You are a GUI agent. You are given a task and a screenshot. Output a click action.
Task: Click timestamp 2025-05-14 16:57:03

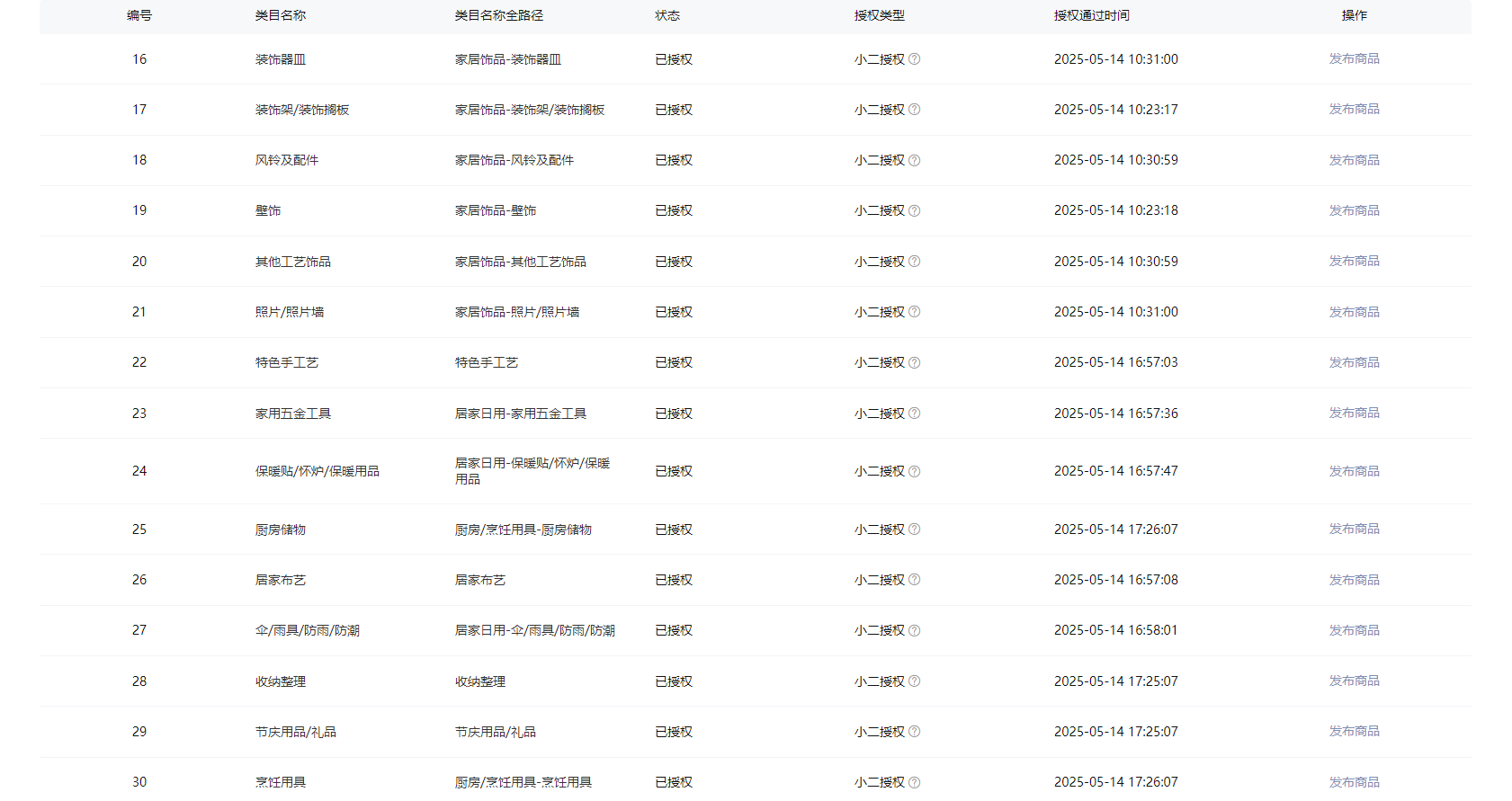1116,362
